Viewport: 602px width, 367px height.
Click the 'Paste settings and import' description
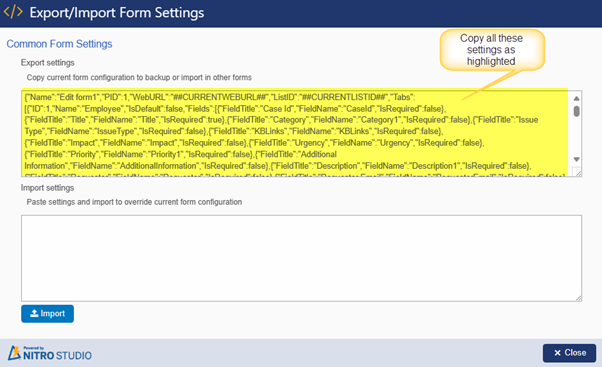(x=134, y=202)
